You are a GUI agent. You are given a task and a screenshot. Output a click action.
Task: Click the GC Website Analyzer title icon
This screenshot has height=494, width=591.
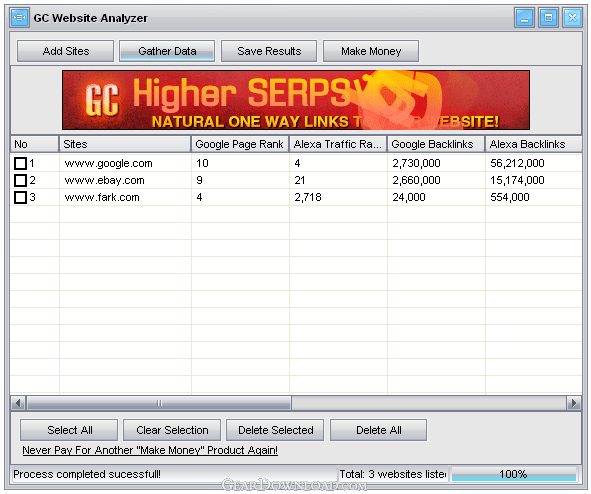pos(20,18)
